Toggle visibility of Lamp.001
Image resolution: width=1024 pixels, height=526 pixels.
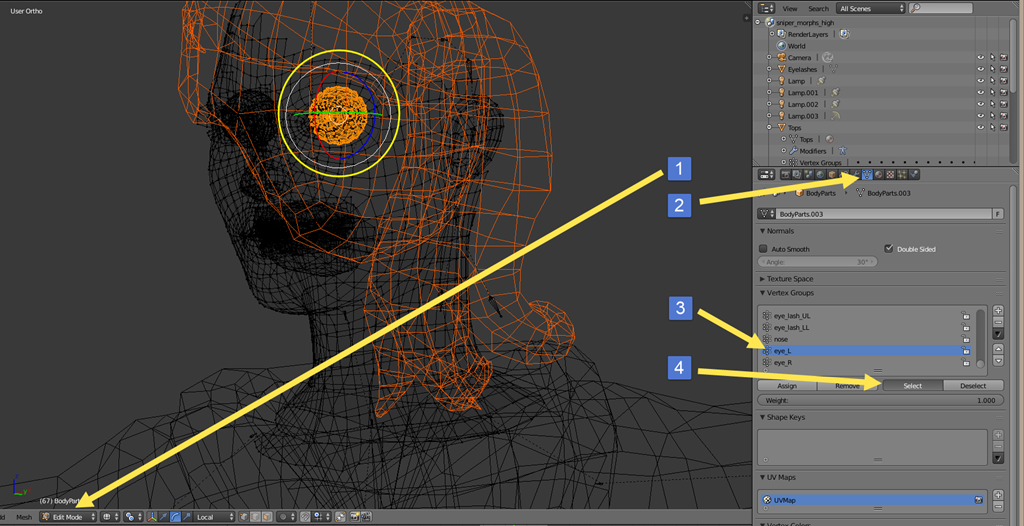[980, 93]
